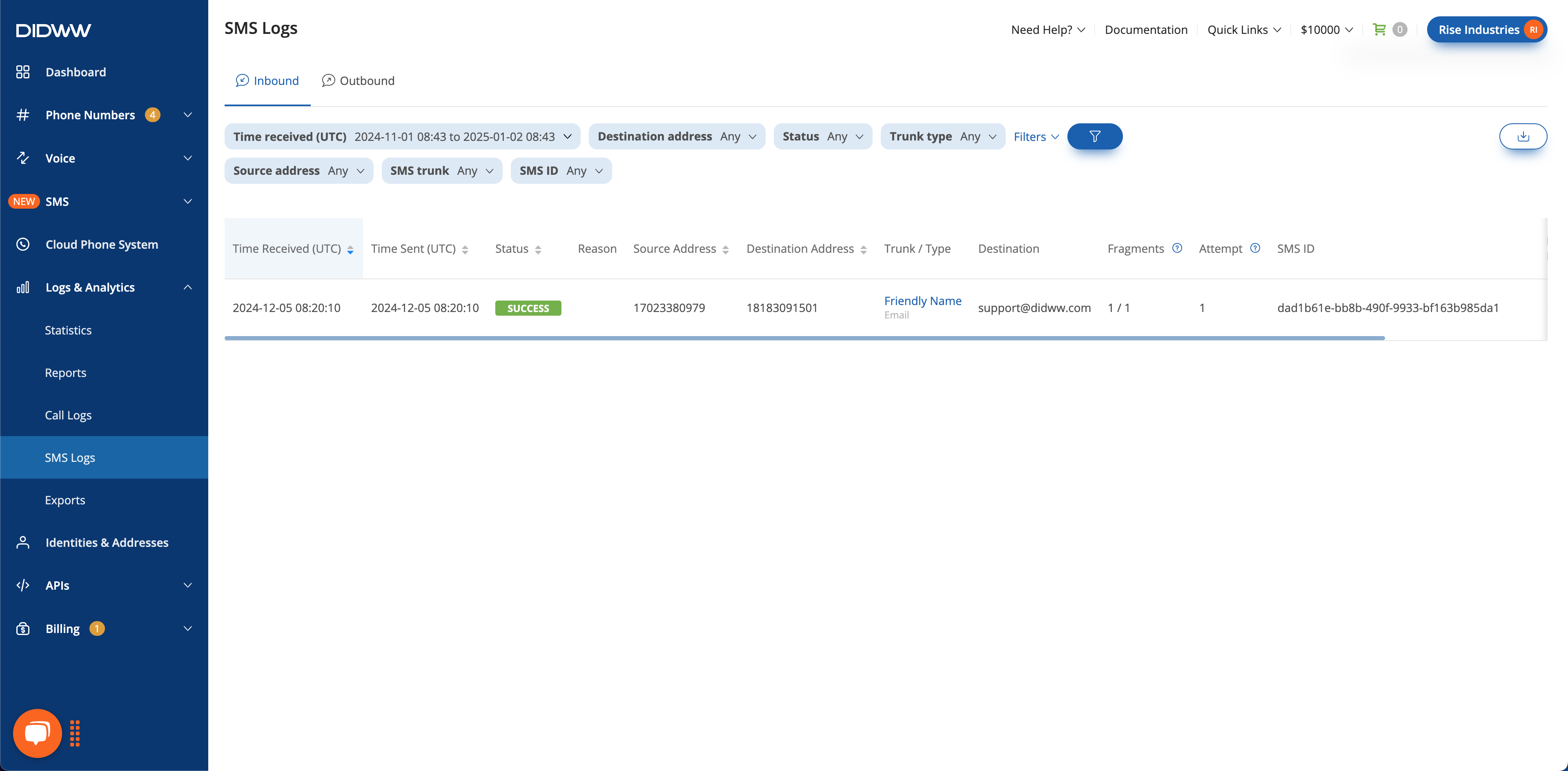This screenshot has height=771, width=1568.
Task: Sort by Destination Address arrows
Action: [x=864, y=250]
